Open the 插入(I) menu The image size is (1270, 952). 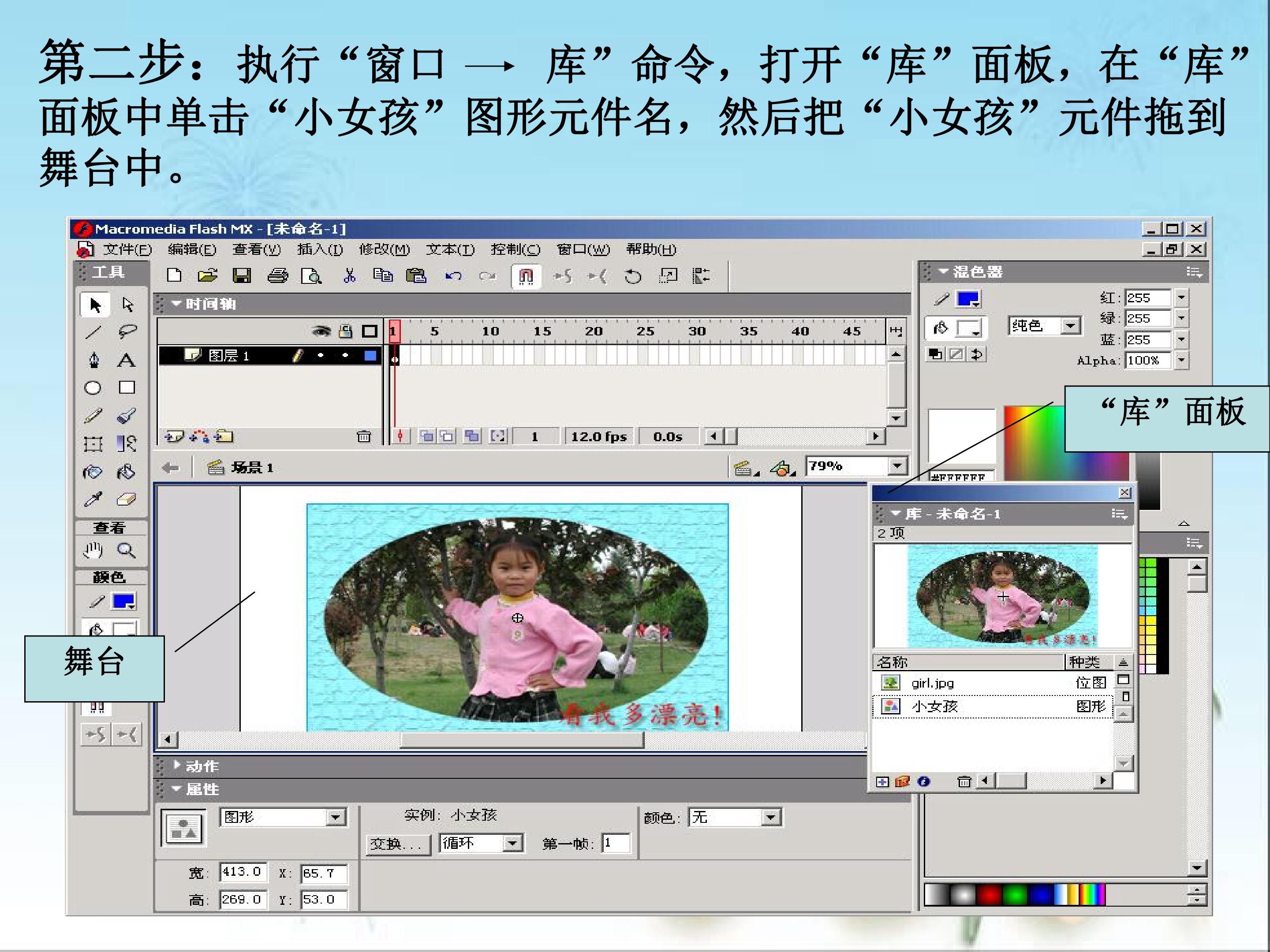tap(320, 249)
